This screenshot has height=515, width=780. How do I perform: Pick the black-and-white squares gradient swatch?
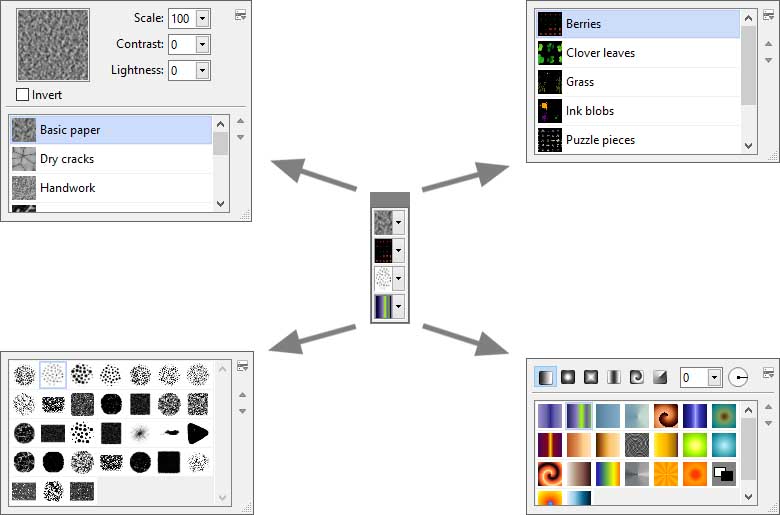(x=724, y=474)
